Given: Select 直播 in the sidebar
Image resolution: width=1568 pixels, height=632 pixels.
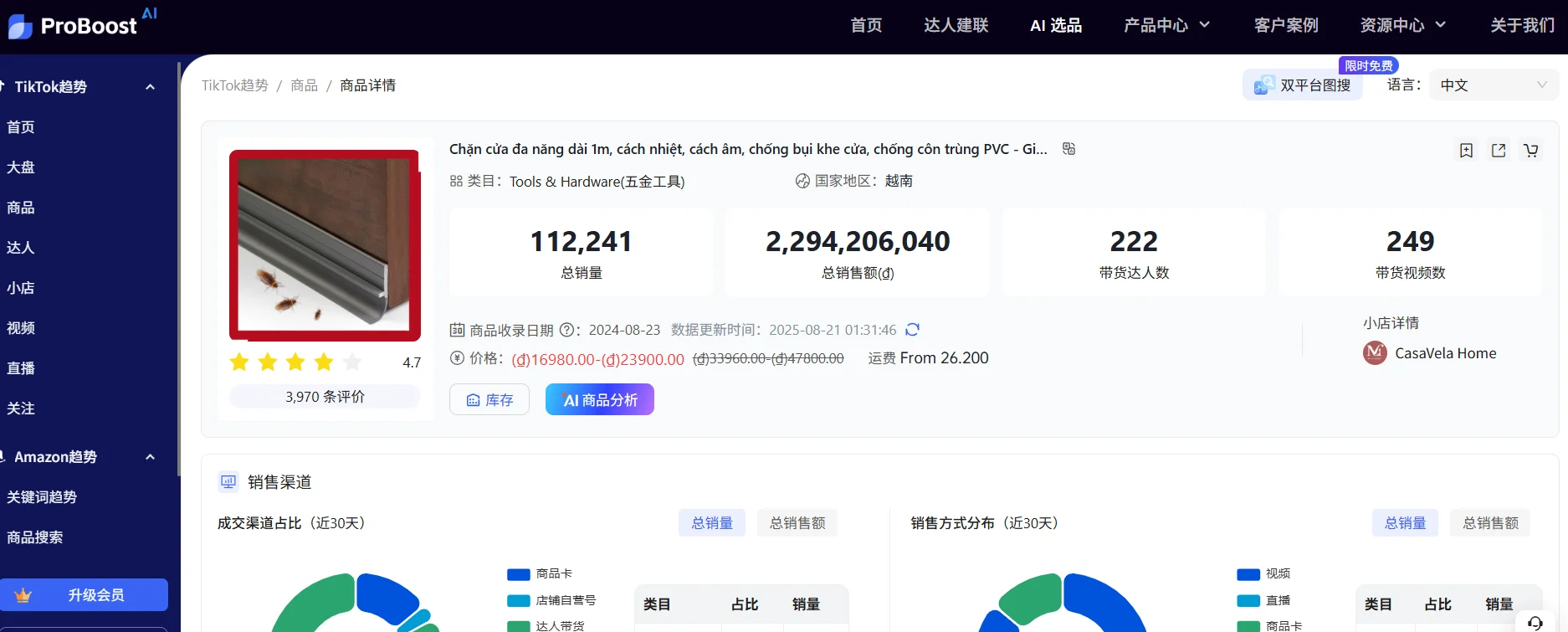Looking at the screenshot, I should pyautogui.click(x=21, y=368).
